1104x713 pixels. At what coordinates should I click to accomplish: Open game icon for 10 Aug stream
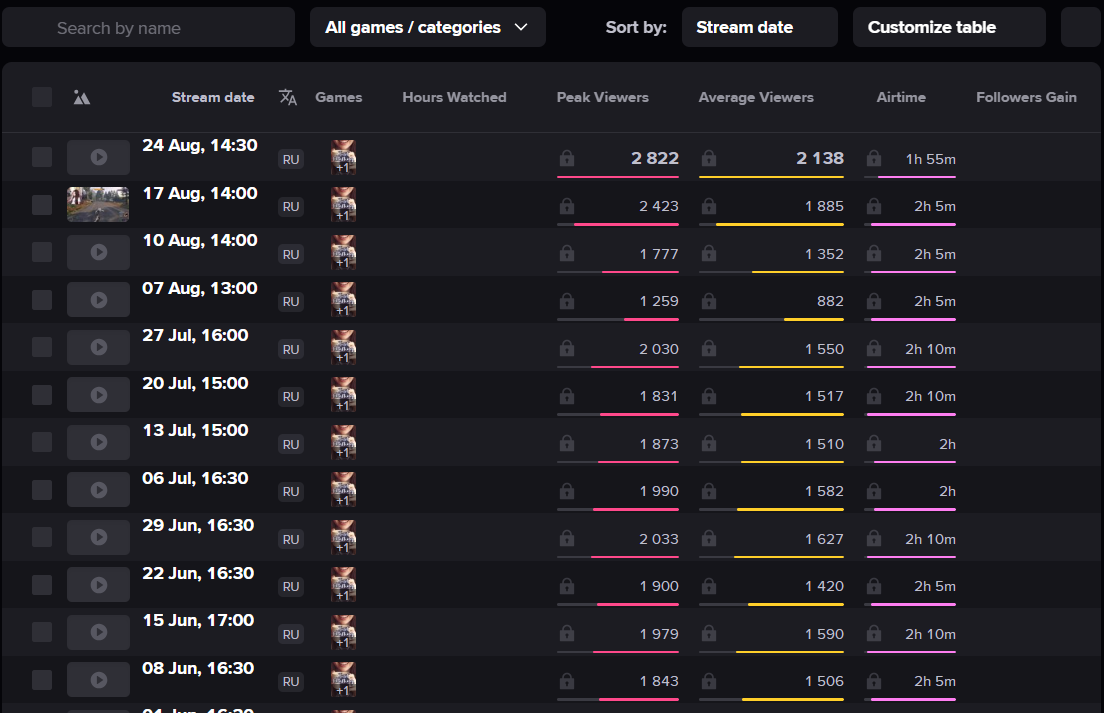pyautogui.click(x=343, y=252)
